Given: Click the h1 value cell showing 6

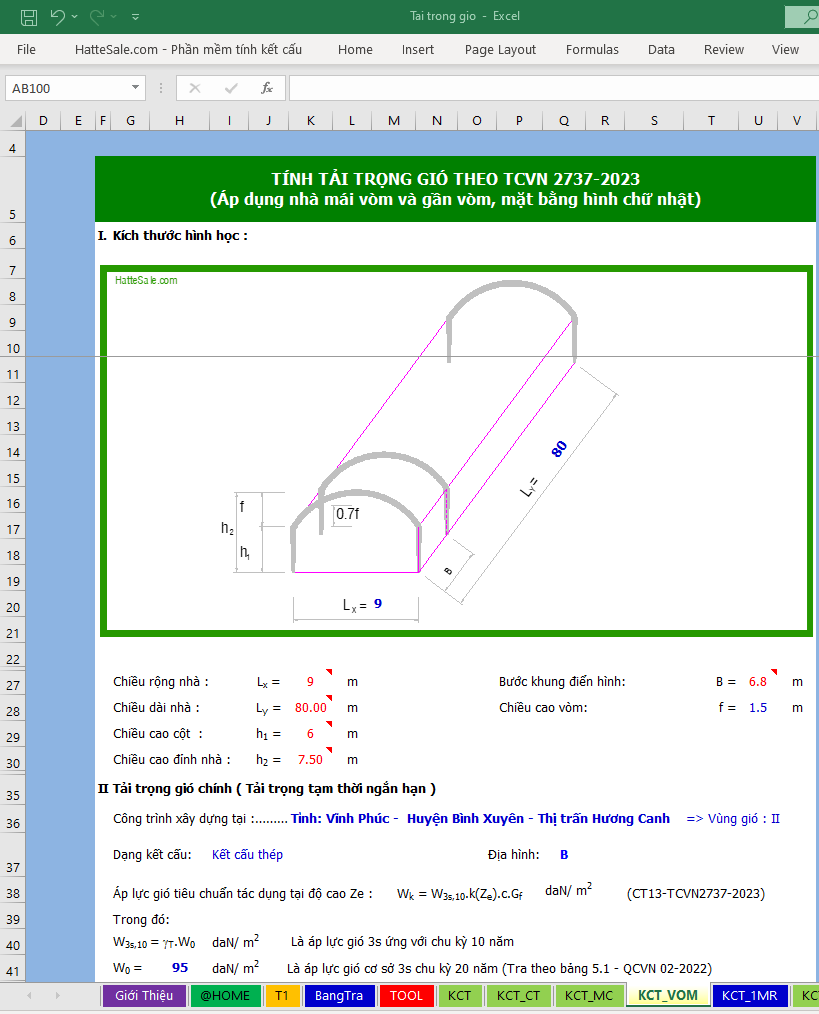Looking at the screenshot, I should [x=310, y=733].
